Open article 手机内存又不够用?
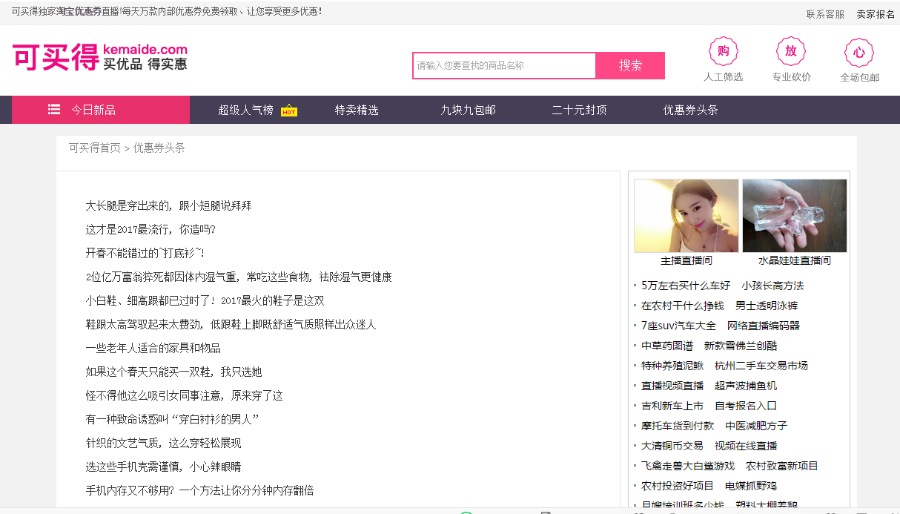This screenshot has width=900, height=514. pyautogui.click(x=200, y=490)
